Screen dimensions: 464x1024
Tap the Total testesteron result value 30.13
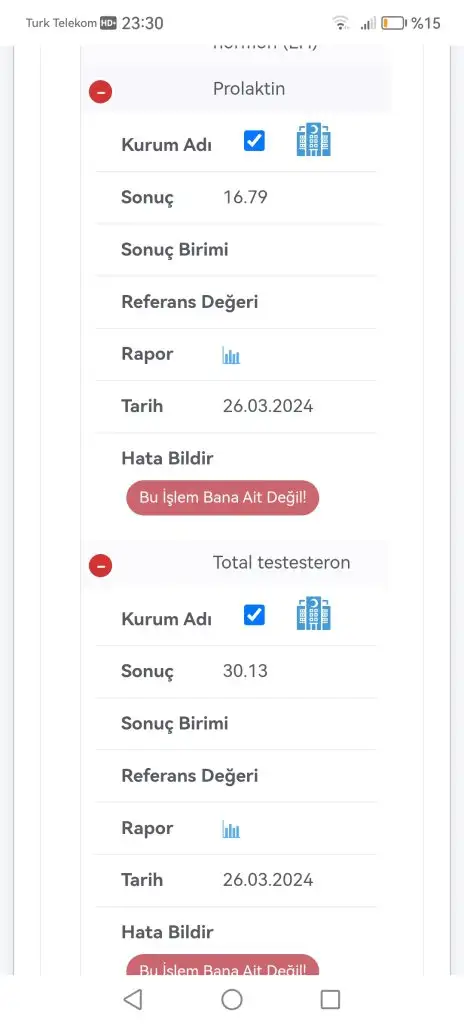pos(245,671)
